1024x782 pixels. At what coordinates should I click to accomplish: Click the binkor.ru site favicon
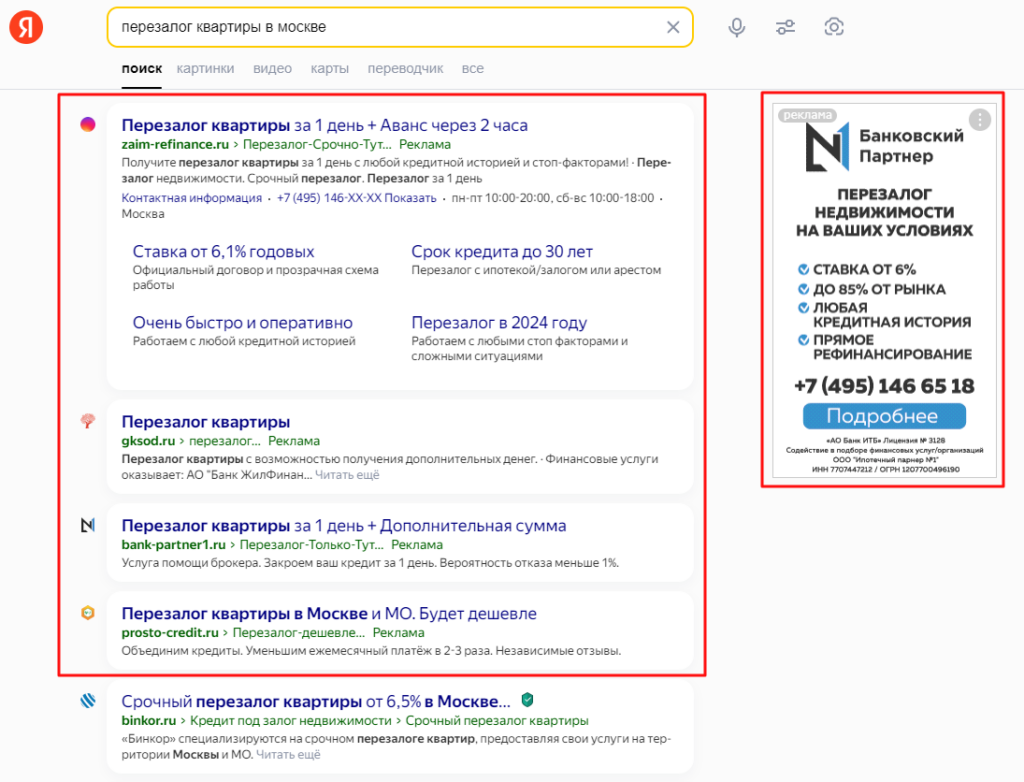coord(88,702)
